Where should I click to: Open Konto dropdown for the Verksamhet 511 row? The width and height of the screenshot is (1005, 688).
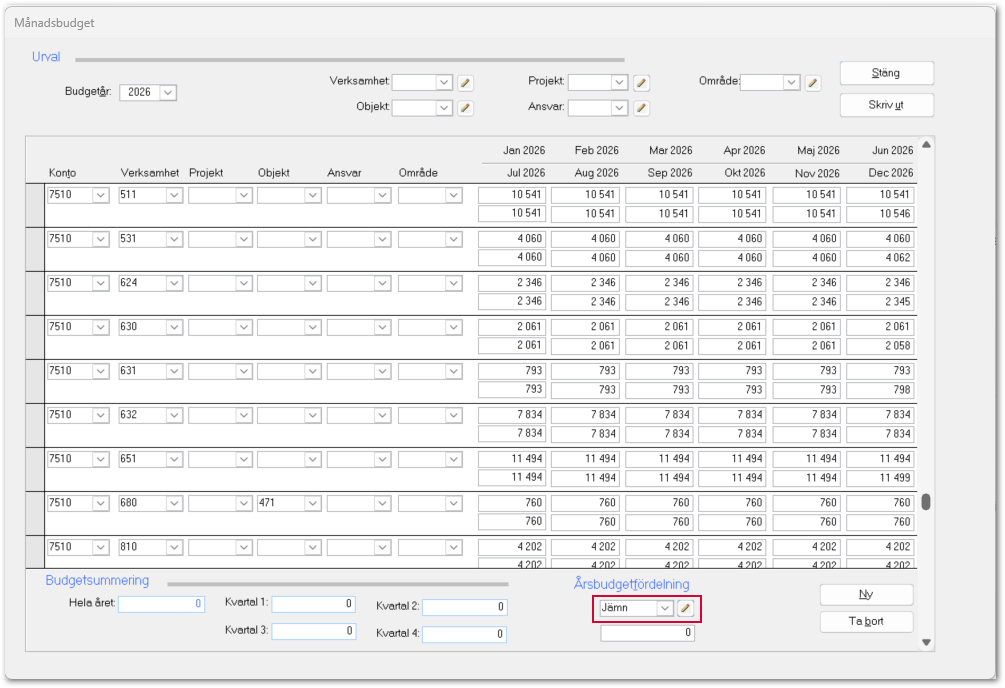100,195
